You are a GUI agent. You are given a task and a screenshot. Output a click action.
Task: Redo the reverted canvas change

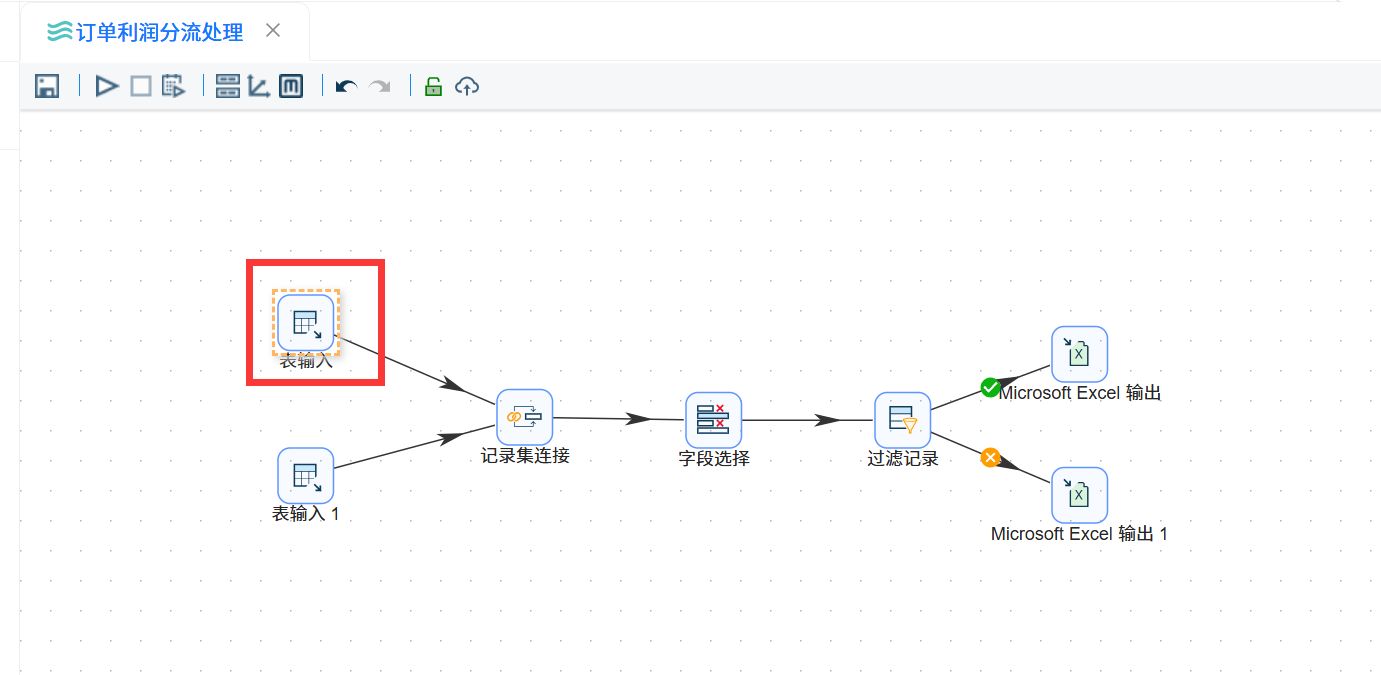(x=379, y=87)
